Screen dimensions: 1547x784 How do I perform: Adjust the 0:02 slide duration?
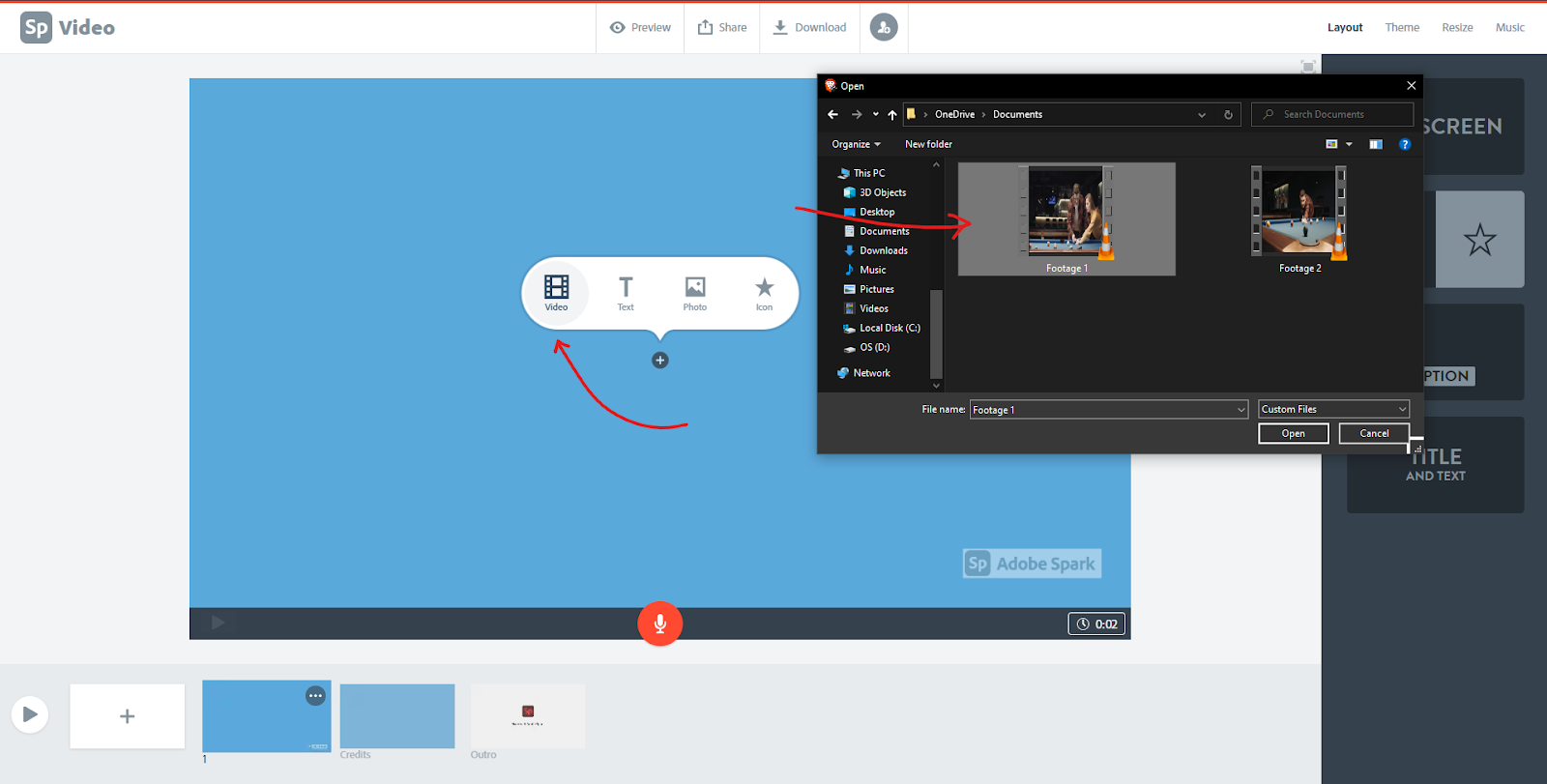(1097, 624)
